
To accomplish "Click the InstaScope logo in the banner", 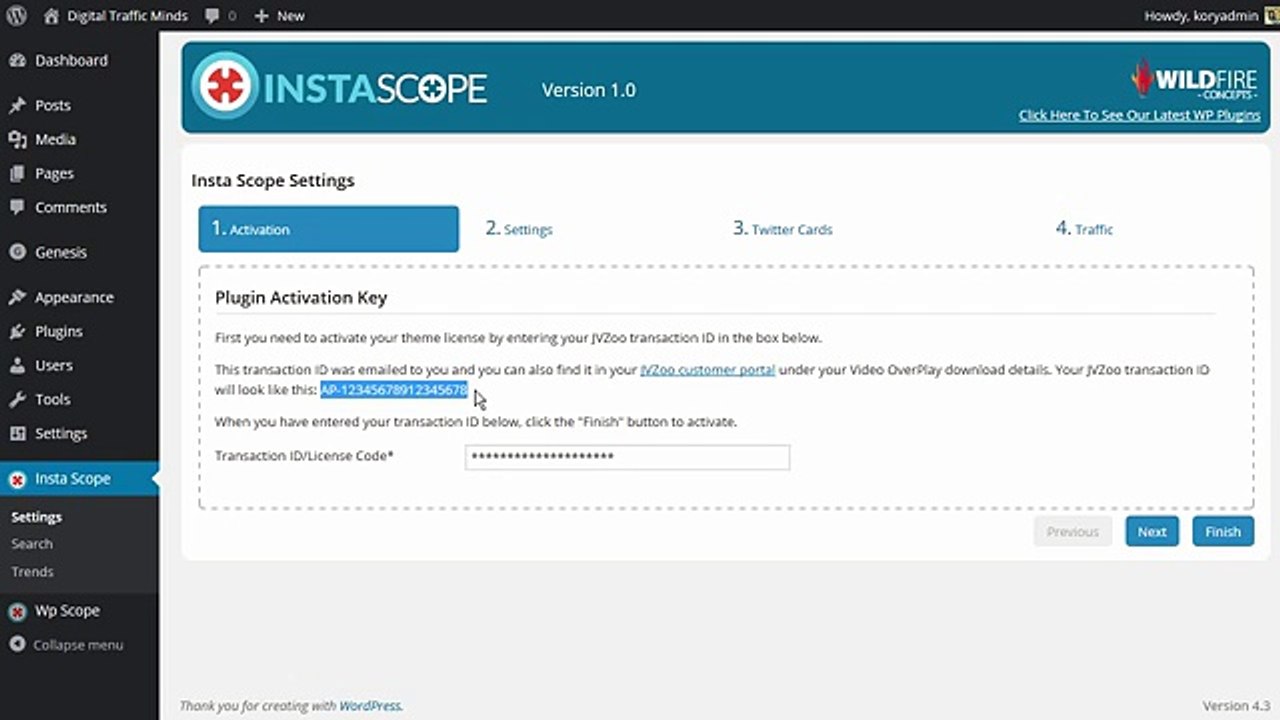I will [x=339, y=88].
